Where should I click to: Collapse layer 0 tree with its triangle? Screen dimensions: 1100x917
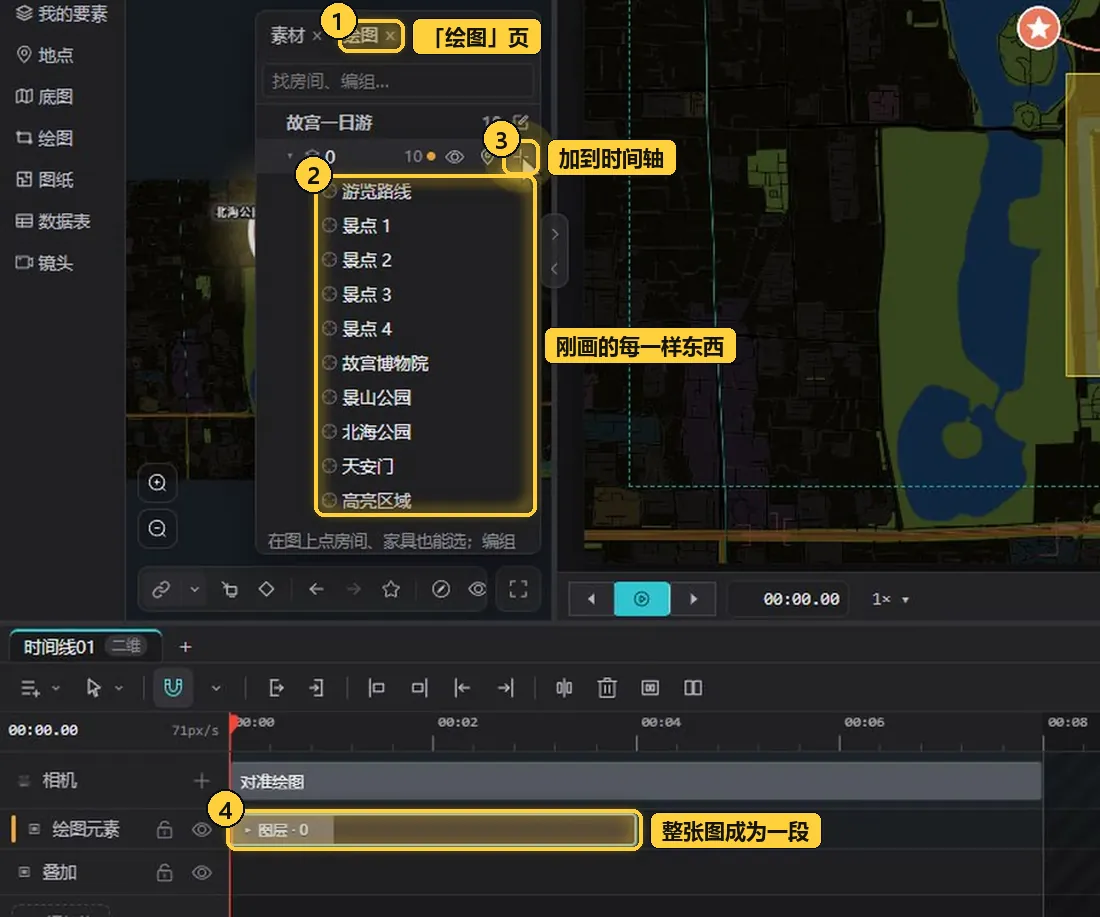point(290,156)
